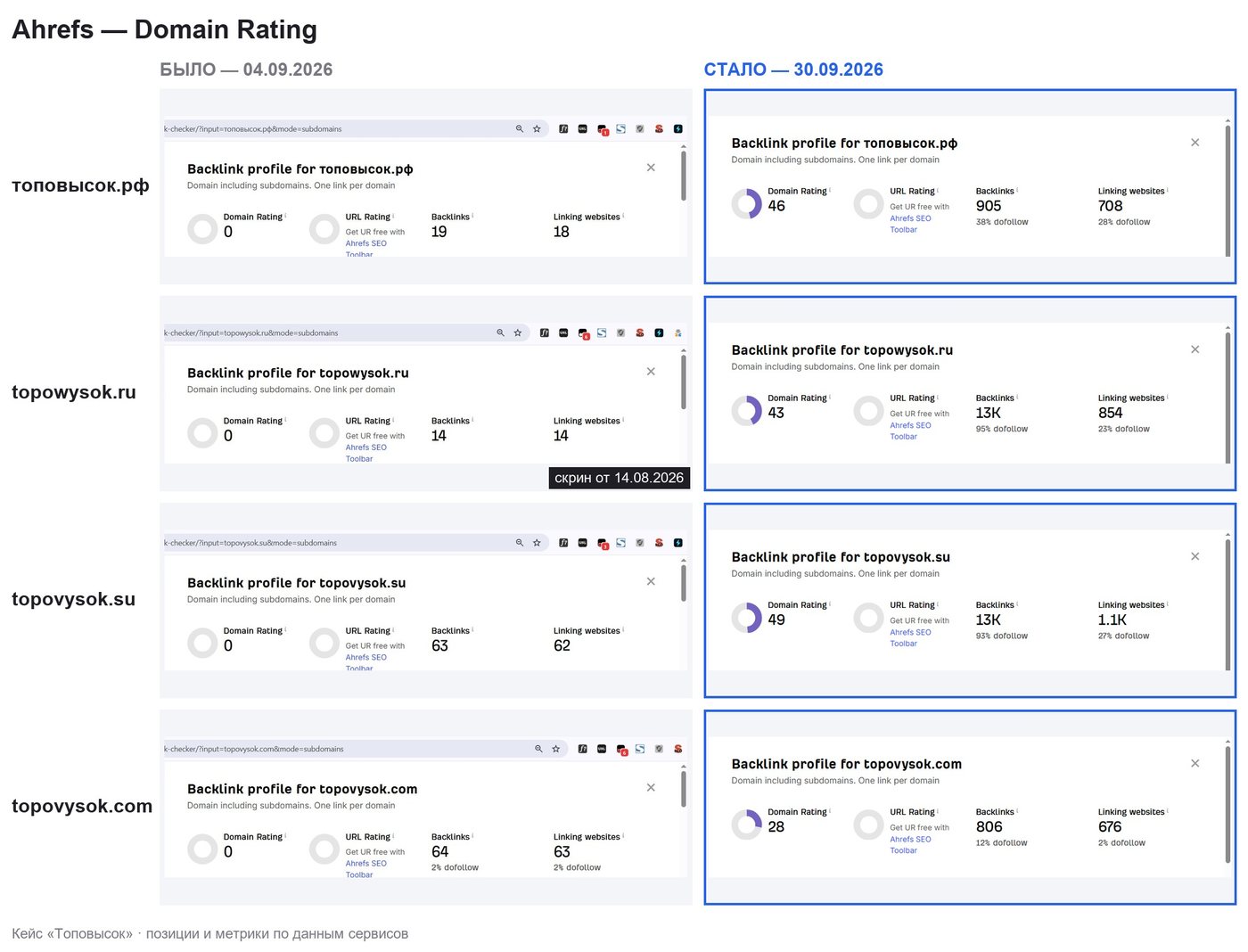Backlinks value 806
Viewport: 1248px width, 952px height.
(x=989, y=826)
